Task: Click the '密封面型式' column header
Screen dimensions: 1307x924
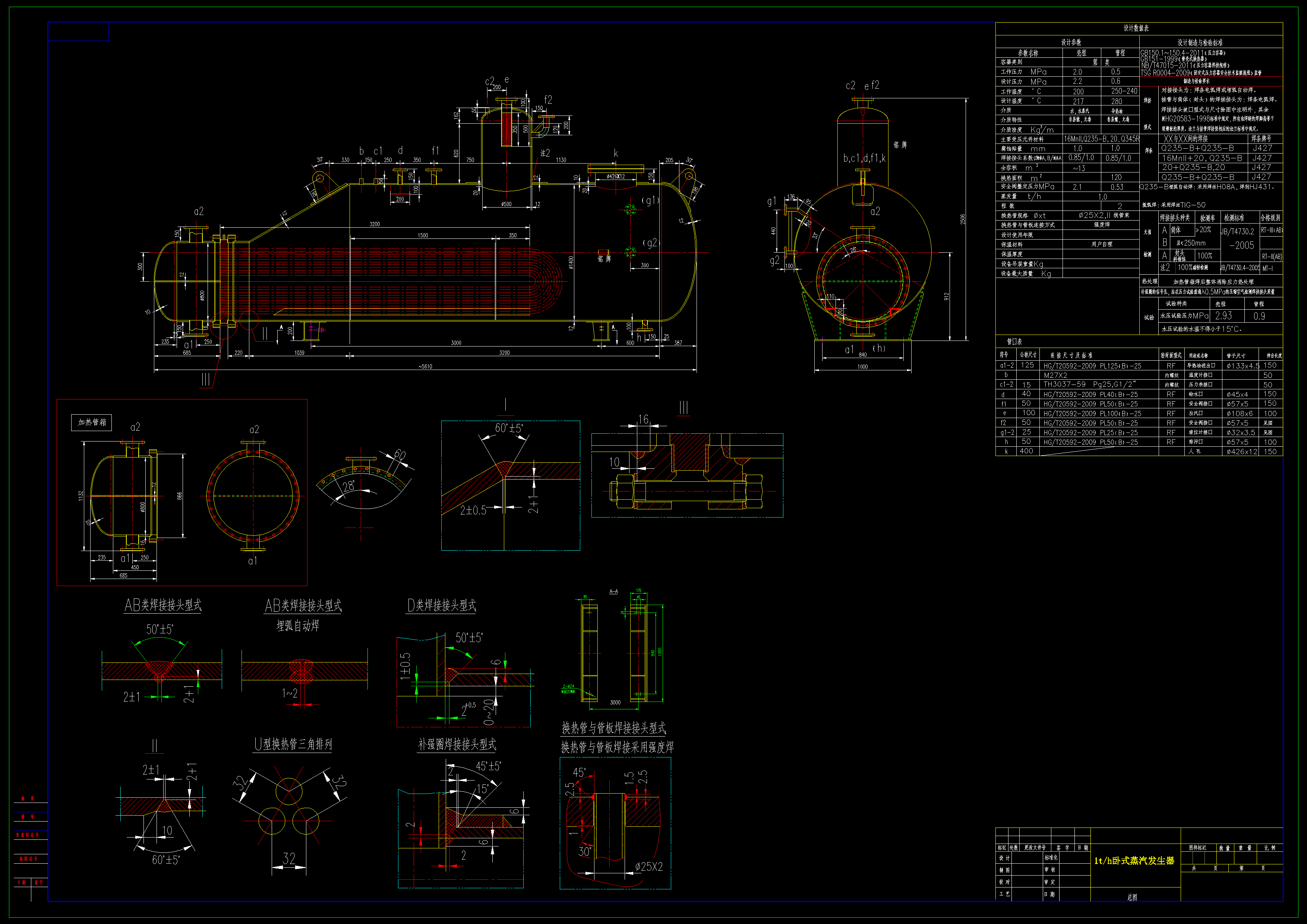Action: [x=1171, y=355]
